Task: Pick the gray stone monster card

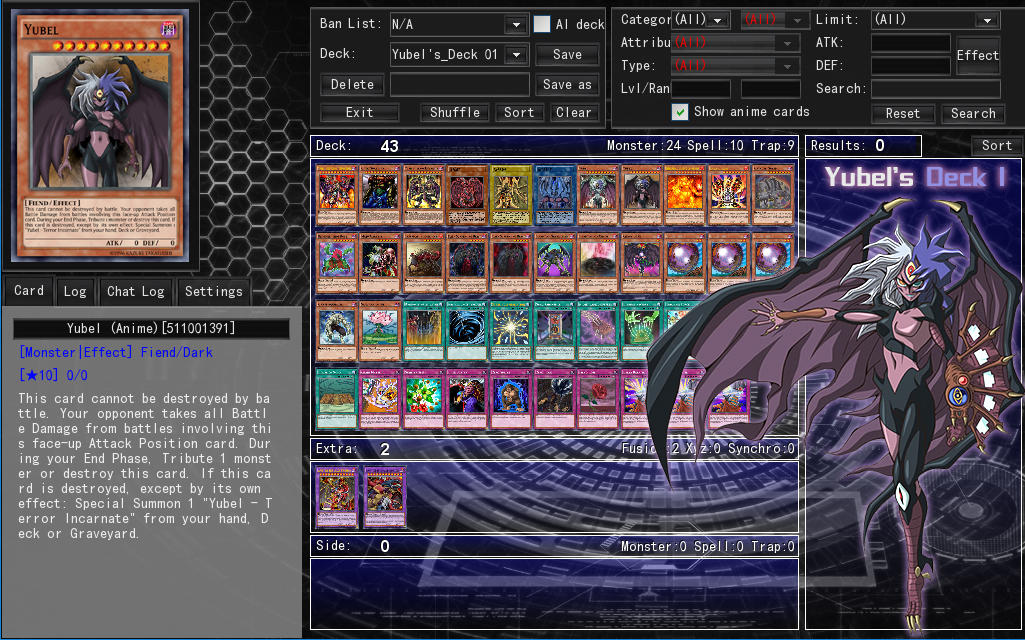Action: tap(773, 195)
